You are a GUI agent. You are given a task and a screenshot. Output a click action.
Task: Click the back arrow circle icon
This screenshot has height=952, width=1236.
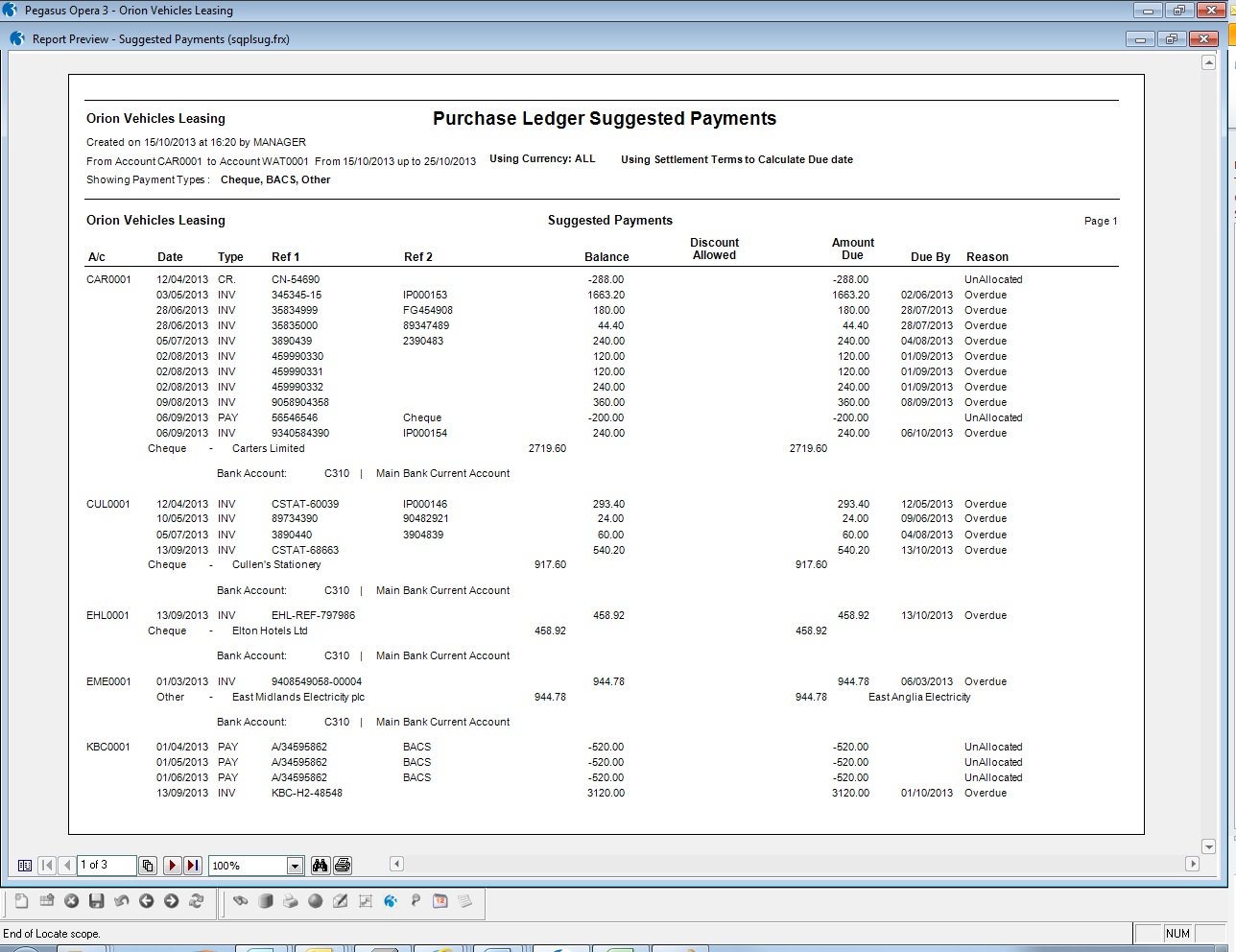(146, 901)
